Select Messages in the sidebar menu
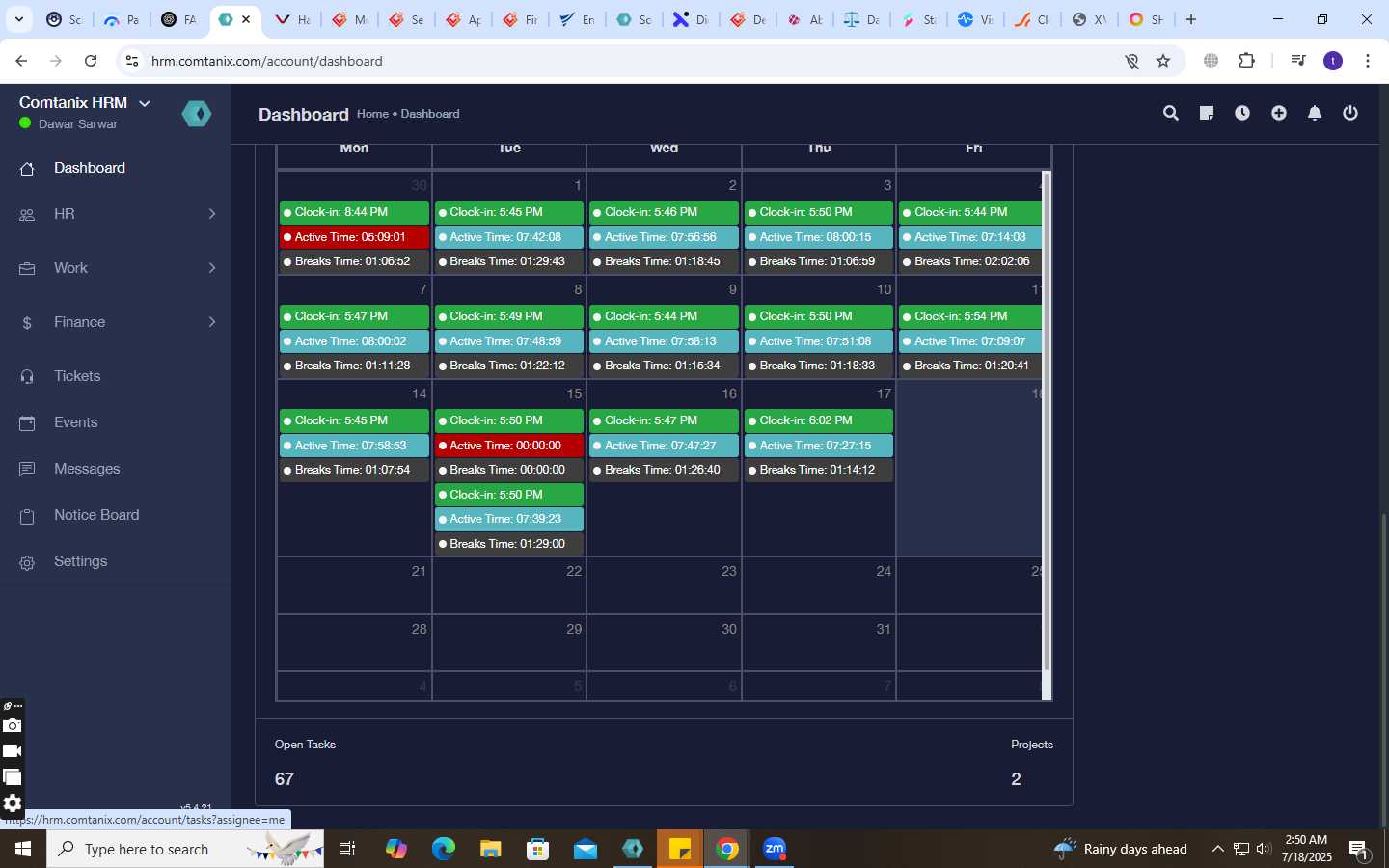 click(x=87, y=469)
